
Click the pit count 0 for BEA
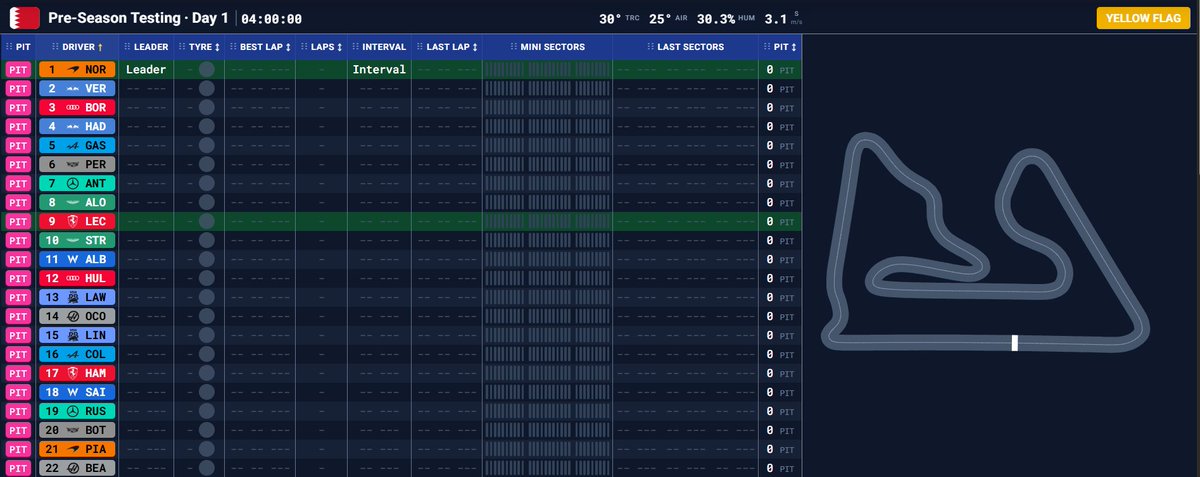pyautogui.click(x=770, y=468)
